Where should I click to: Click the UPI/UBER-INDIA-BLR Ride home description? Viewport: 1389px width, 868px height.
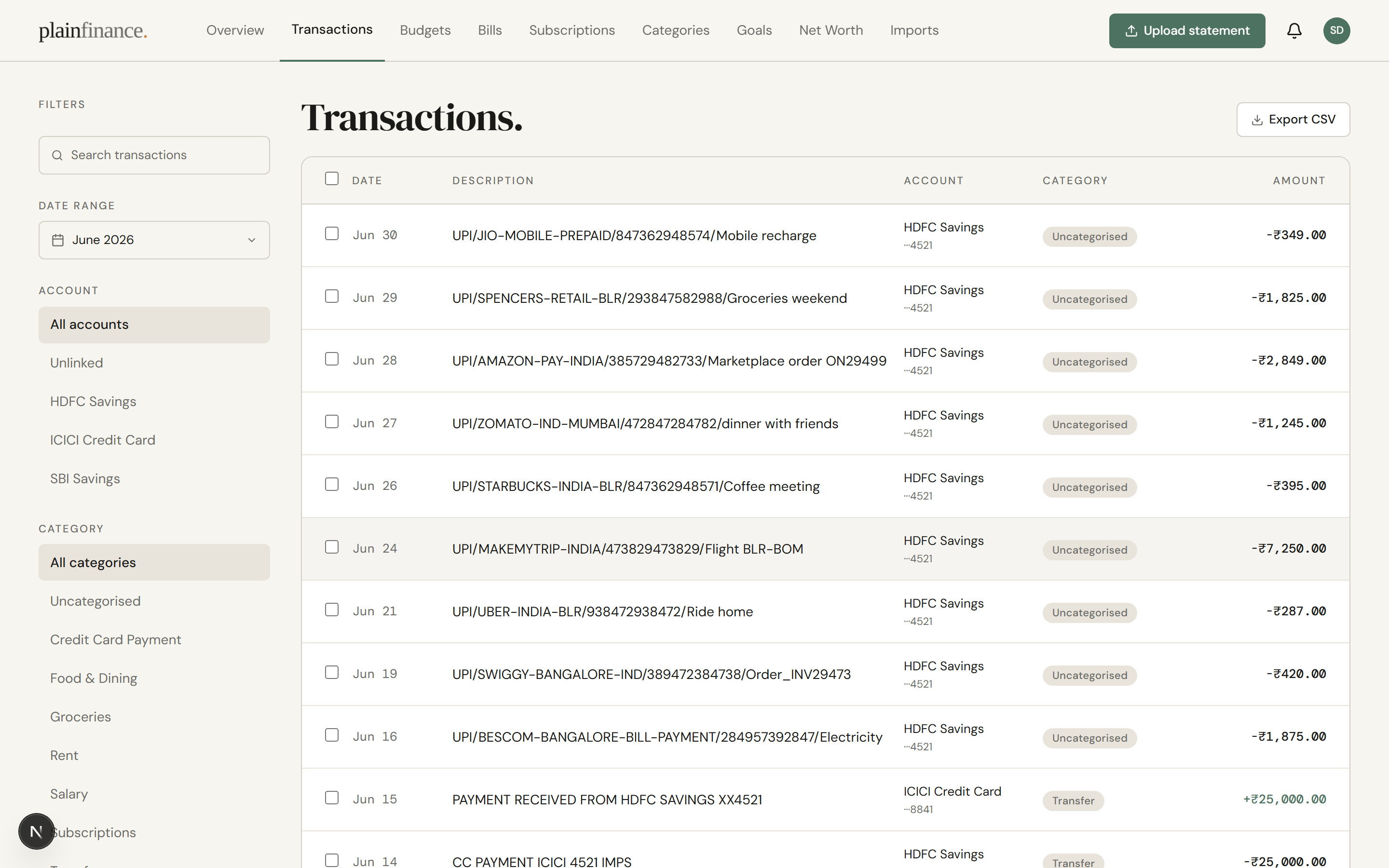point(602,611)
